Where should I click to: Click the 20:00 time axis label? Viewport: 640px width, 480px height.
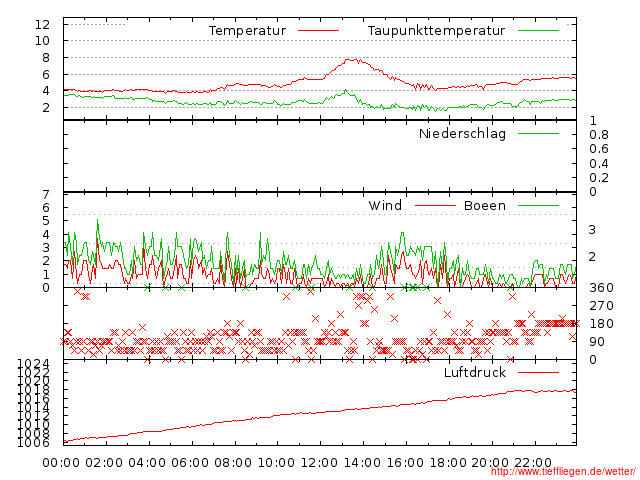(490, 463)
